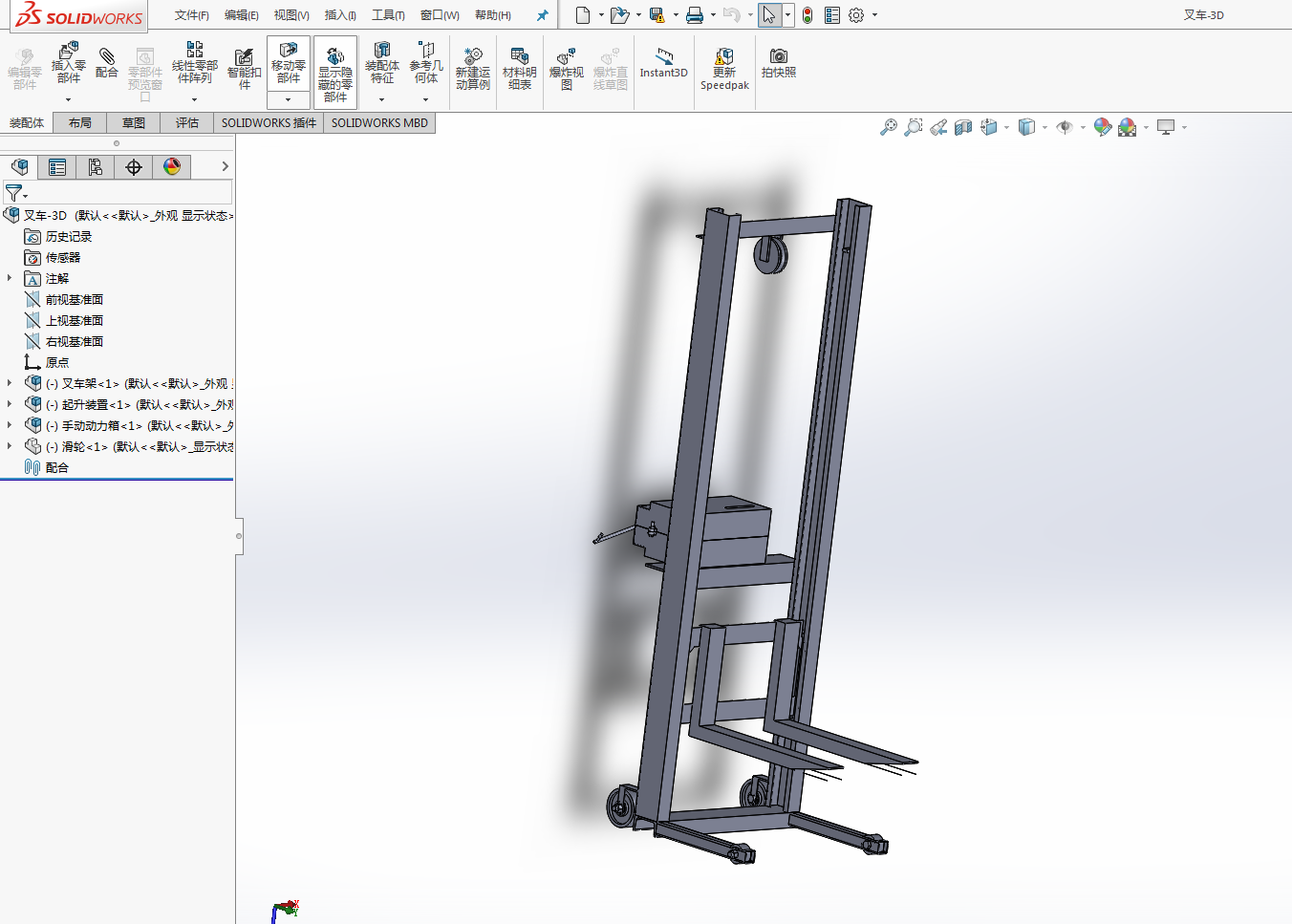Open FeatureManager design tree tab
Image resolution: width=1292 pixels, height=924 pixels.
tap(19, 167)
